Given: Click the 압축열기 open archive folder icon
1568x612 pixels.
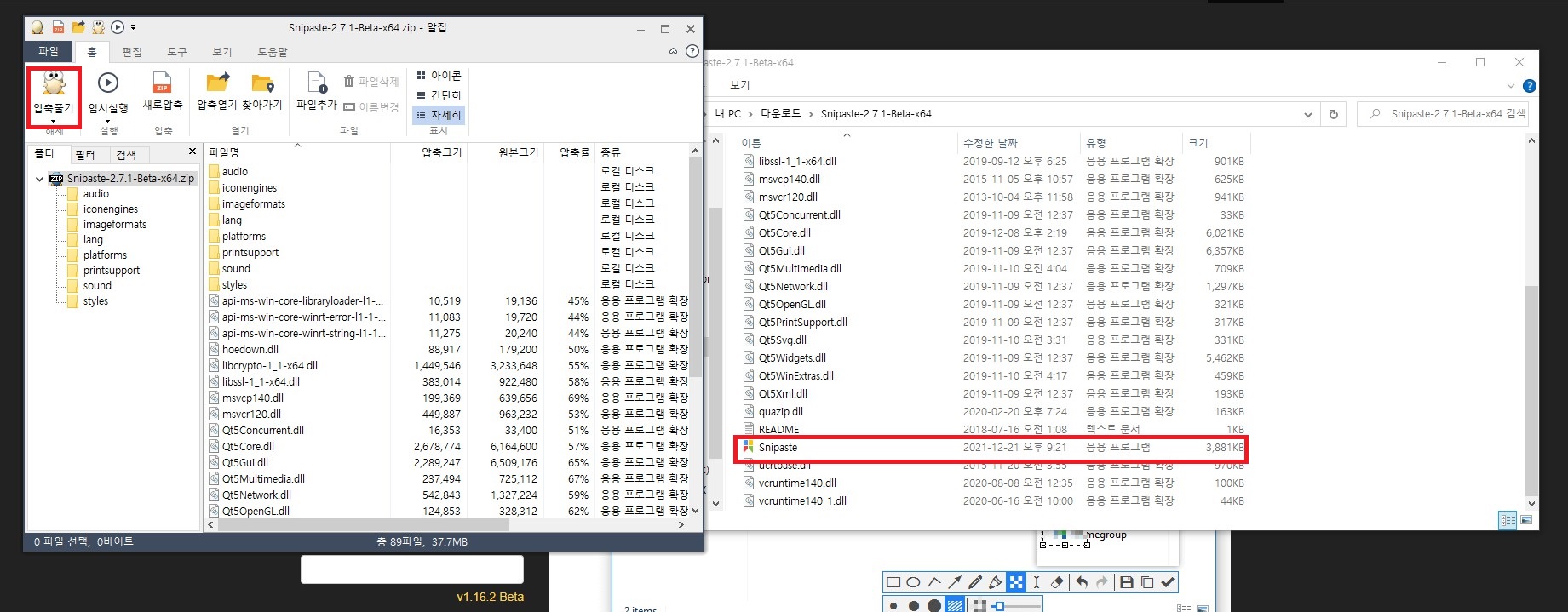Looking at the screenshot, I should click(217, 82).
